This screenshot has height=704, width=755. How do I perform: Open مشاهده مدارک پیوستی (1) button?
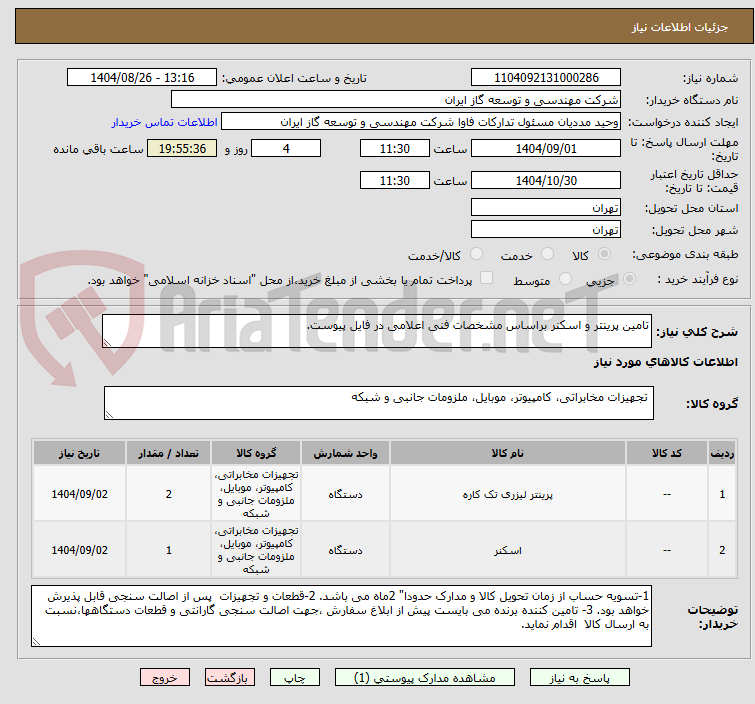tap(425, 678)
